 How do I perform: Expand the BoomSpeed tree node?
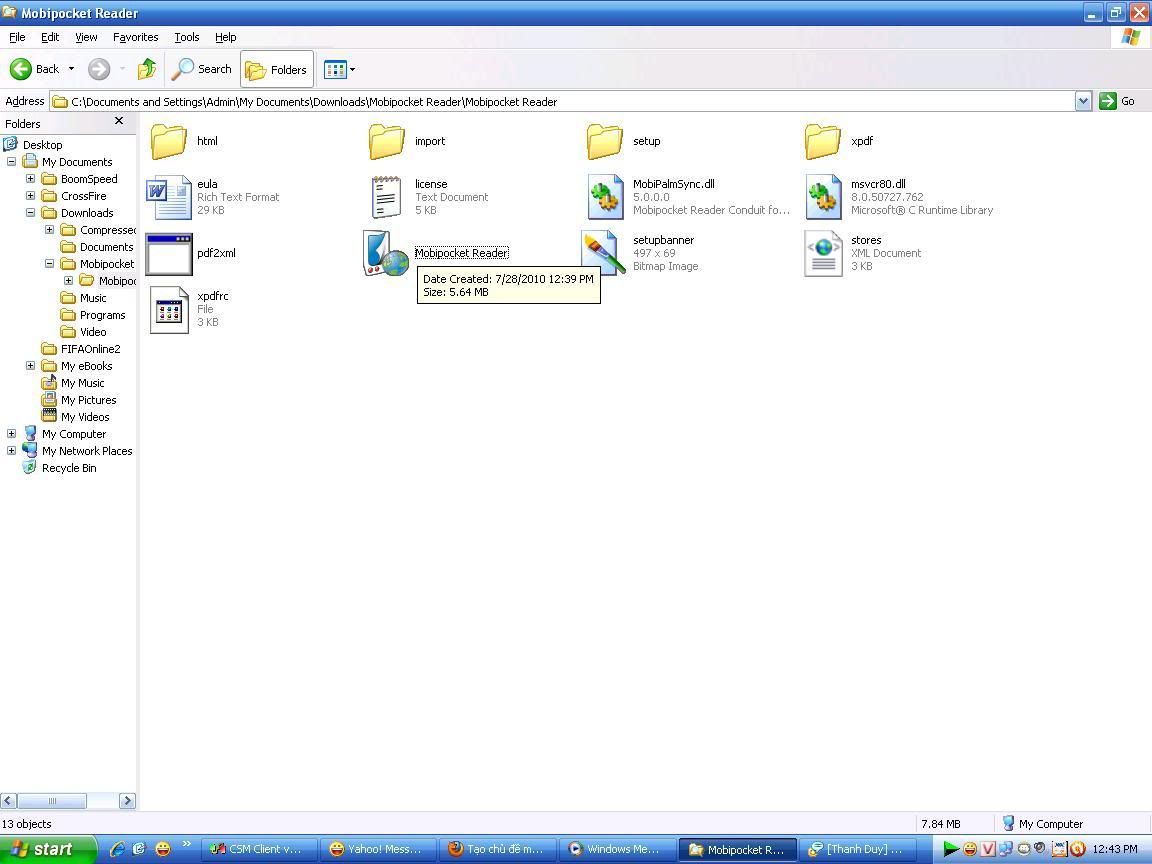30,179
